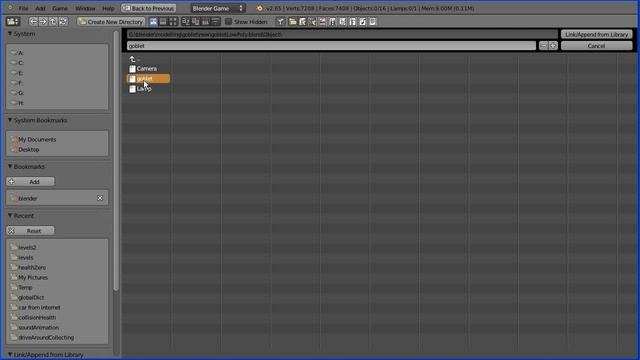Viewport: 640px width, 360px height.
Task: Click the sidebar vertical scrollbar
Action: click(116, 161)
